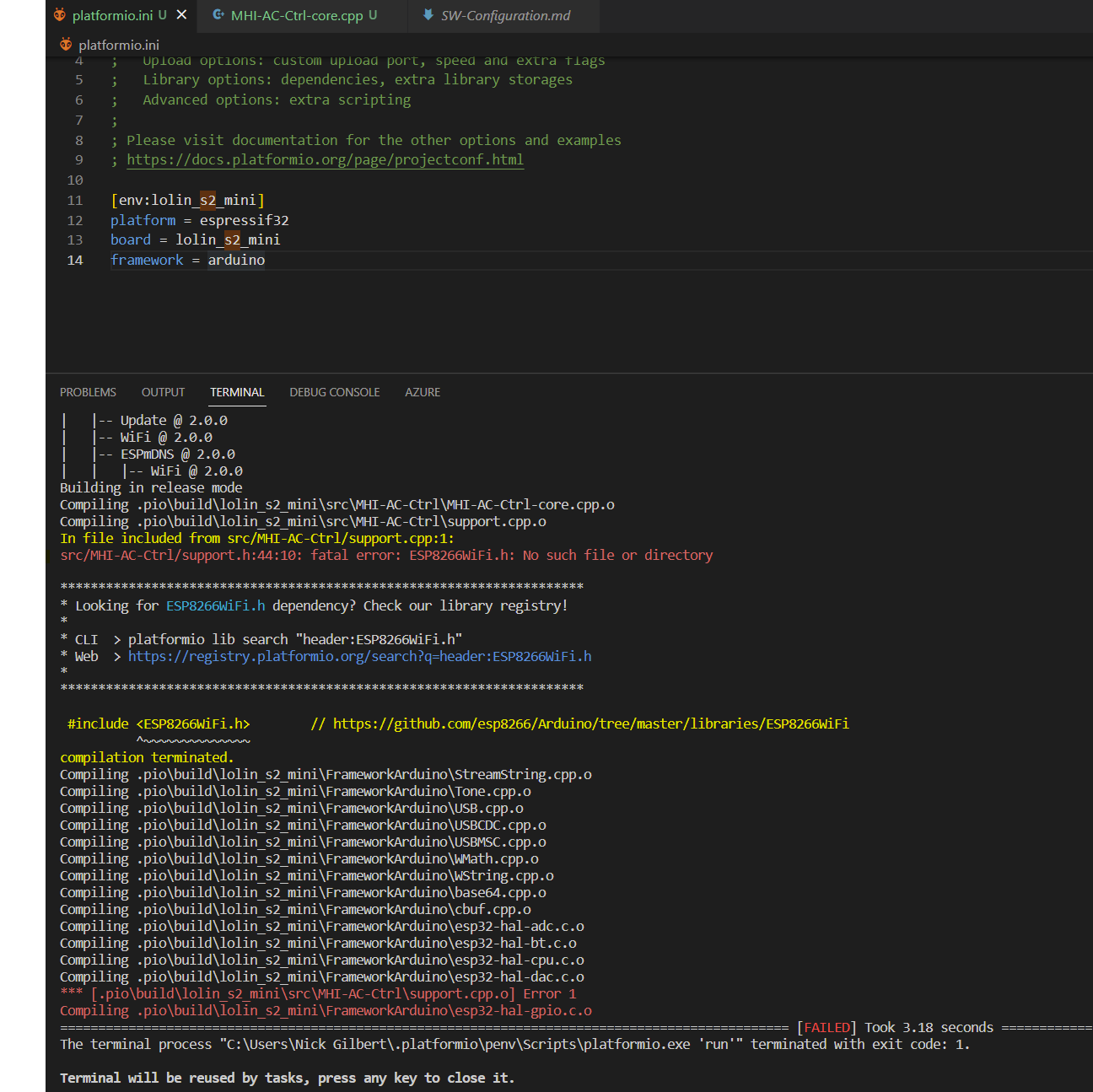Click the github.com esp8266 Arduino URL in terminal
Screen dimensions: 1093x1092
pos(591,724)
